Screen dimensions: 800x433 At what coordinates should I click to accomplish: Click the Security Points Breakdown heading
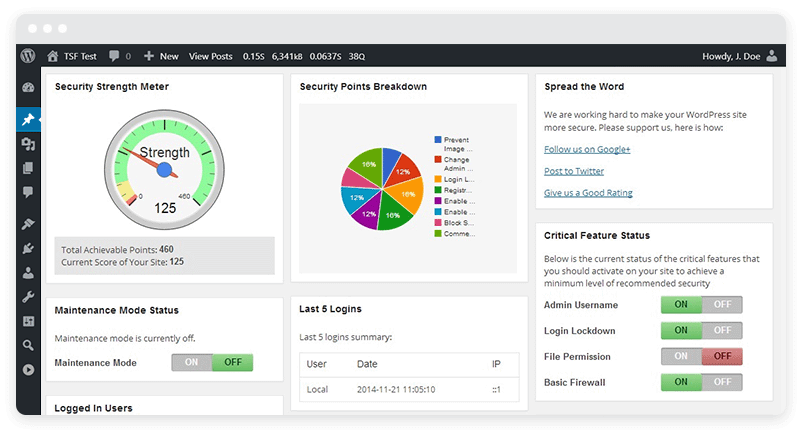[363, 87]
